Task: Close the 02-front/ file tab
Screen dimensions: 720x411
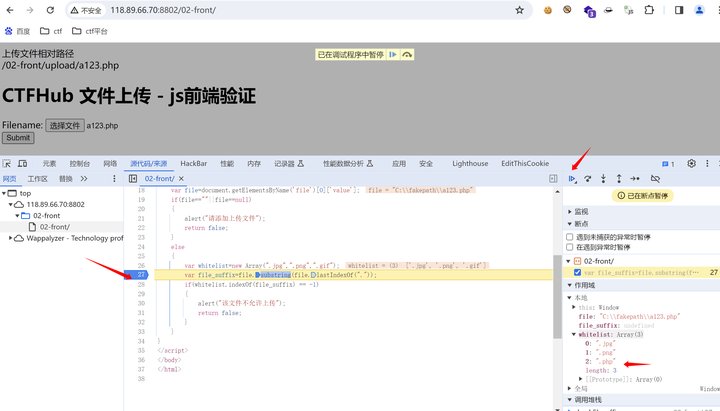Action: coord(181,179)
